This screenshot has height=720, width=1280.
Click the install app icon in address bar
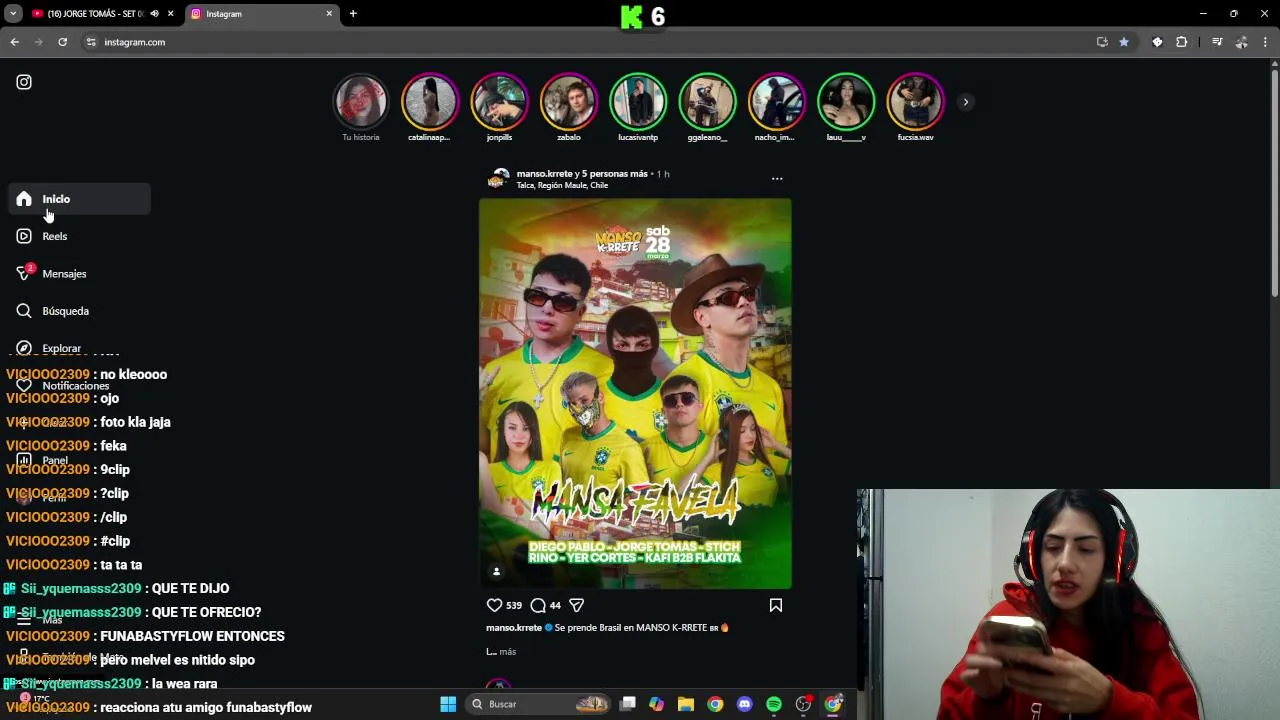pos(1102,42)
